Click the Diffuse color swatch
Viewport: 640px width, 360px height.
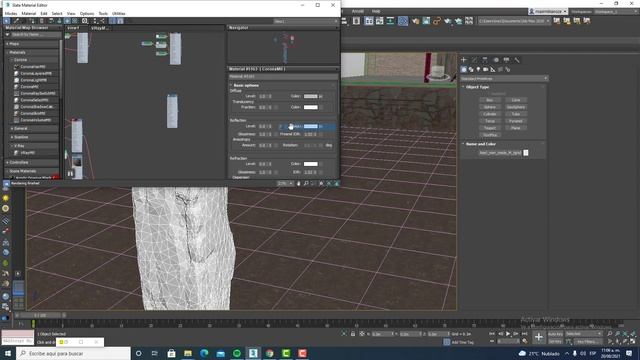[x=311, y=96]
